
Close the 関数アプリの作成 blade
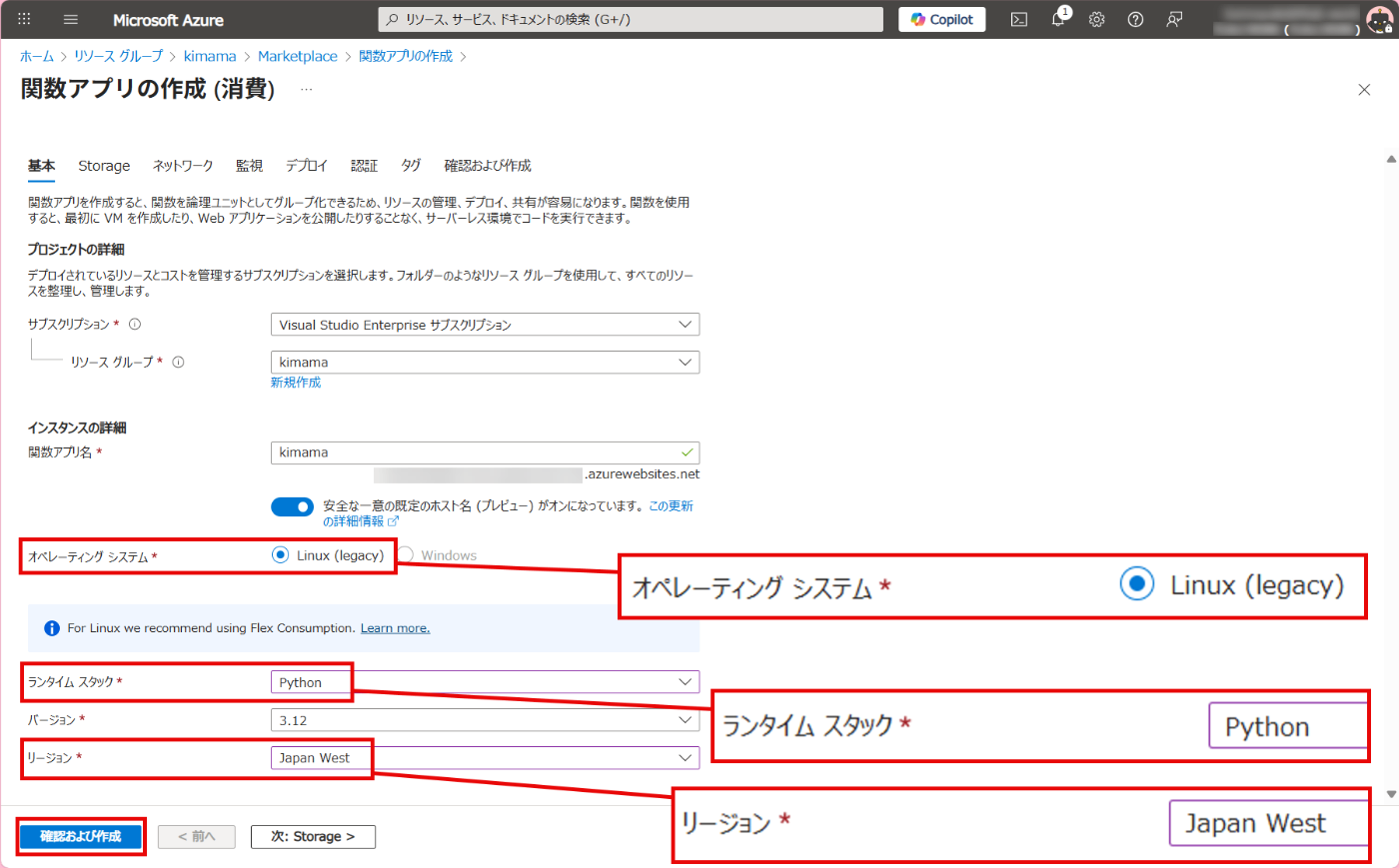click(x=1364, y=90)
